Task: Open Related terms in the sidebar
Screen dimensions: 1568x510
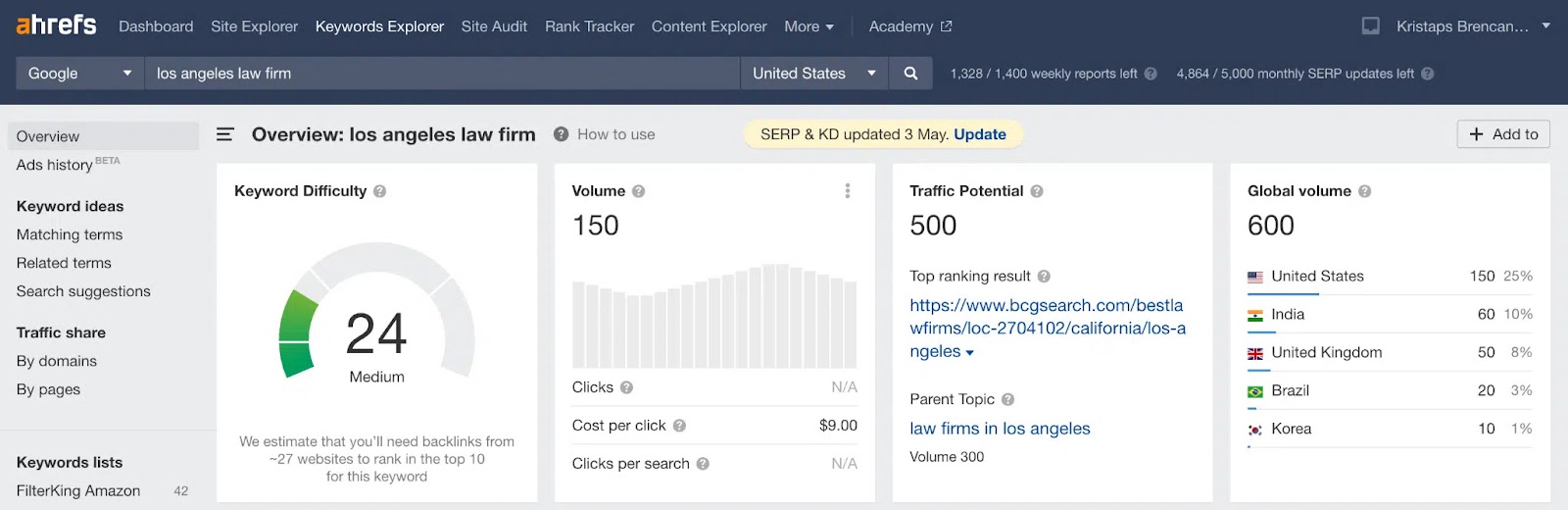Action: coord(64,263)
